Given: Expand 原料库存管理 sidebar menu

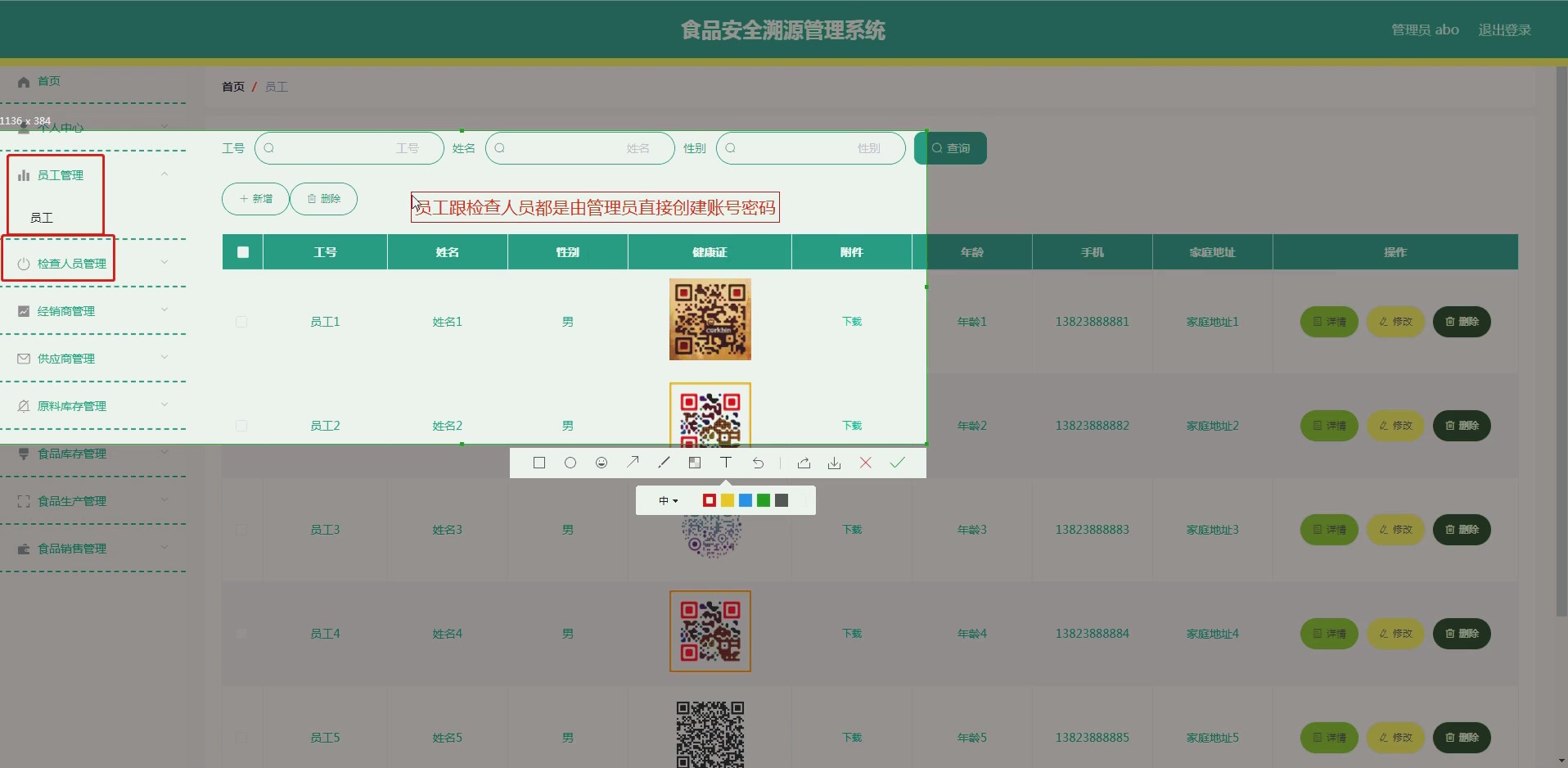Looking at the screenshot, I should point(93,406).
